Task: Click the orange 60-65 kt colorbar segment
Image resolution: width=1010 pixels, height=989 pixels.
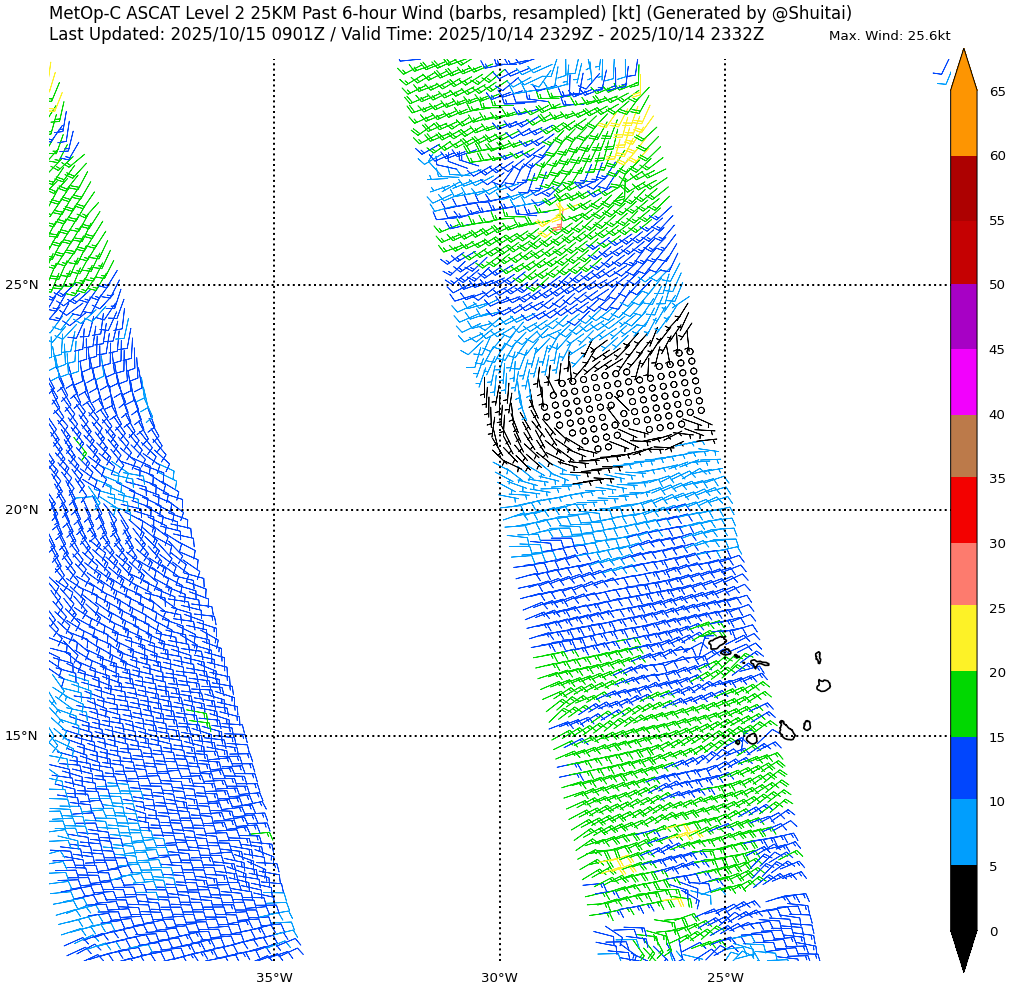Action: point(963,123)
